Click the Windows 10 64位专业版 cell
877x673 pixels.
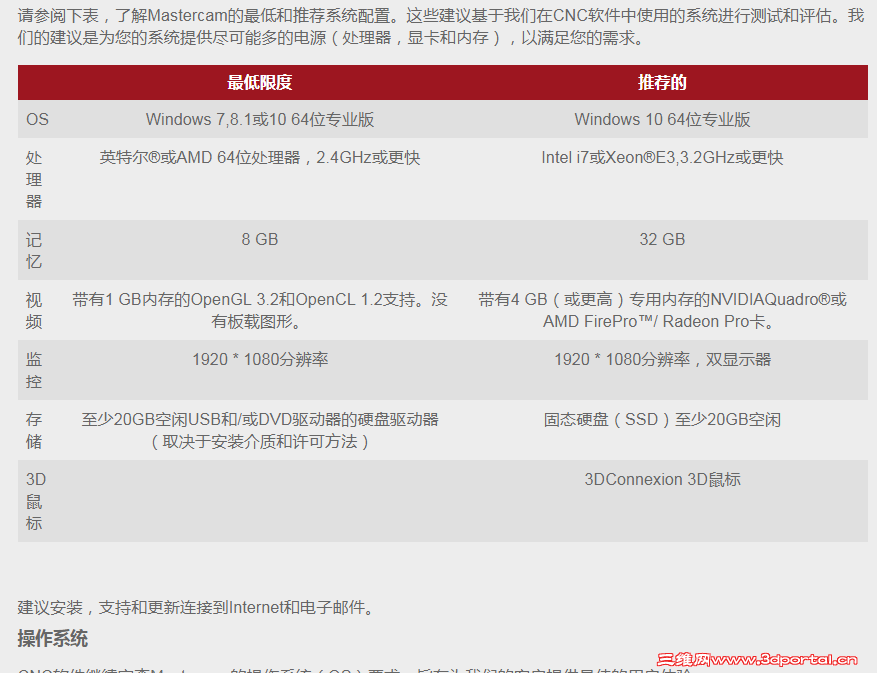[x=662, y=119]
